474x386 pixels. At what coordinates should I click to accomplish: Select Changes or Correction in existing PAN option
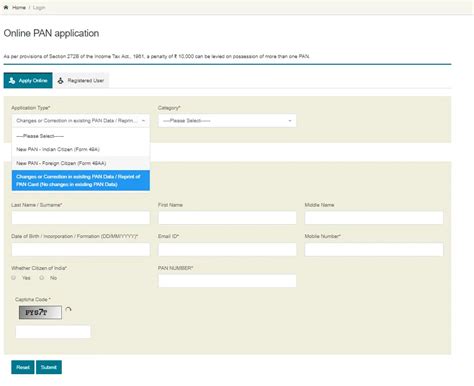point(81,180)
